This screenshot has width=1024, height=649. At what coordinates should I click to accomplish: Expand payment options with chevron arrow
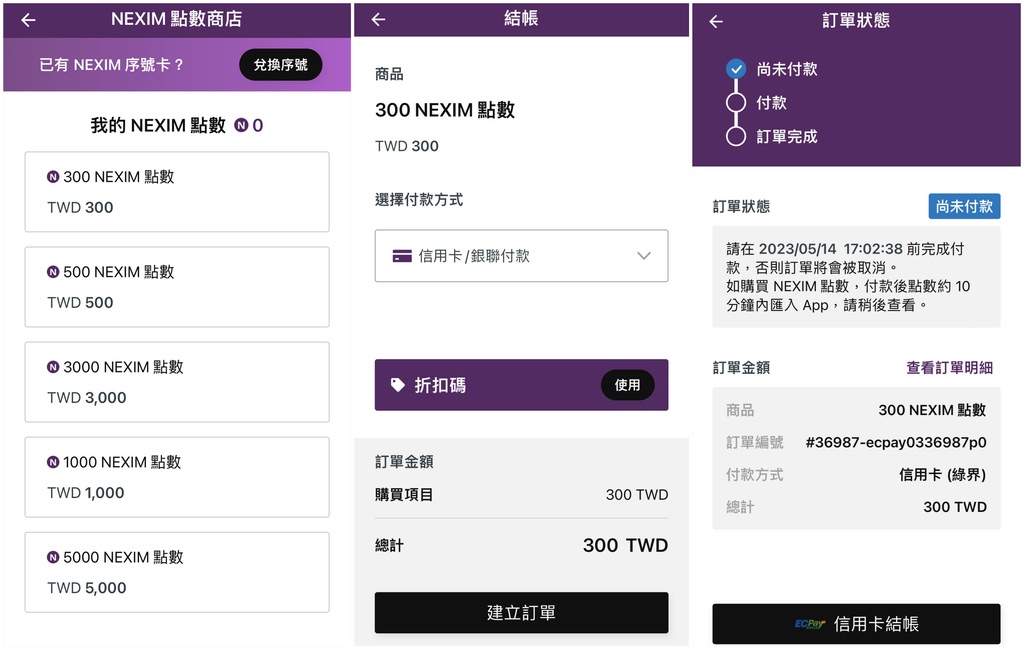tap(644, 256)
